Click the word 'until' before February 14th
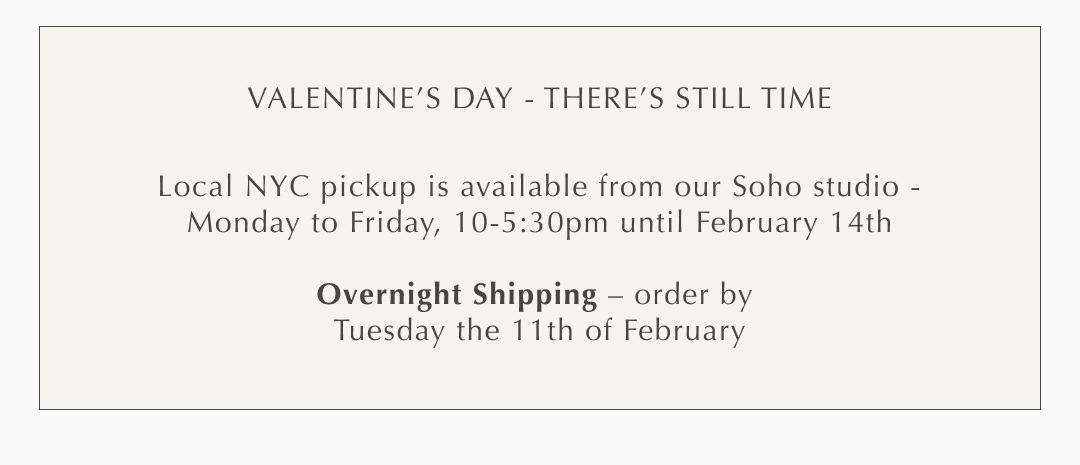Viewport: 1080px width, 465px height. (x=649, y=222)
